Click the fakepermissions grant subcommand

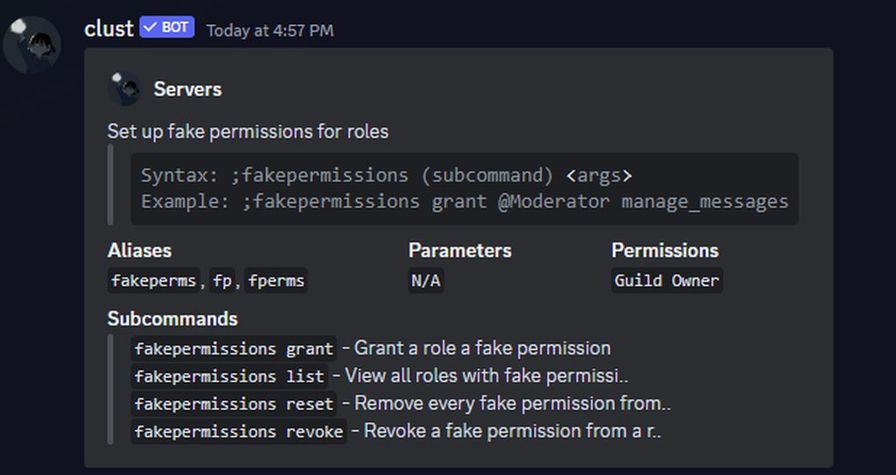(x=234, y=349)
